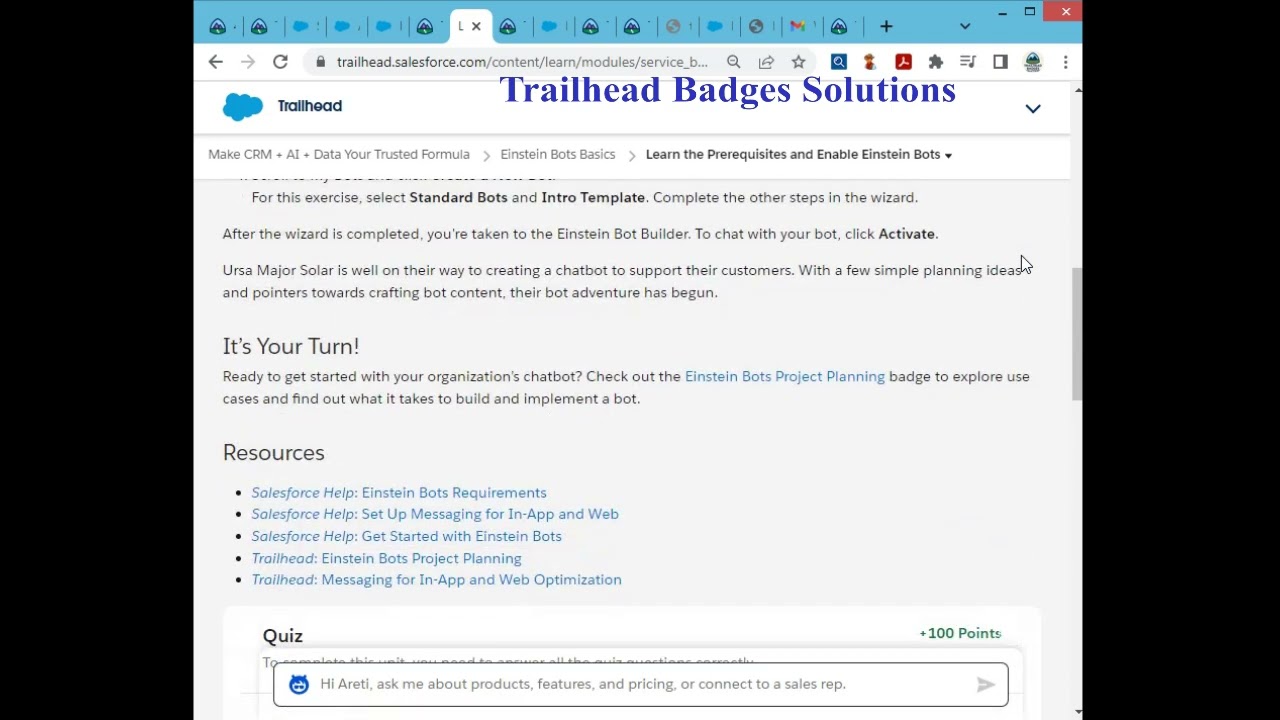
Task: Open the Chrome profile avatar
Action: pyautogui.click(x=1033, y=62)
